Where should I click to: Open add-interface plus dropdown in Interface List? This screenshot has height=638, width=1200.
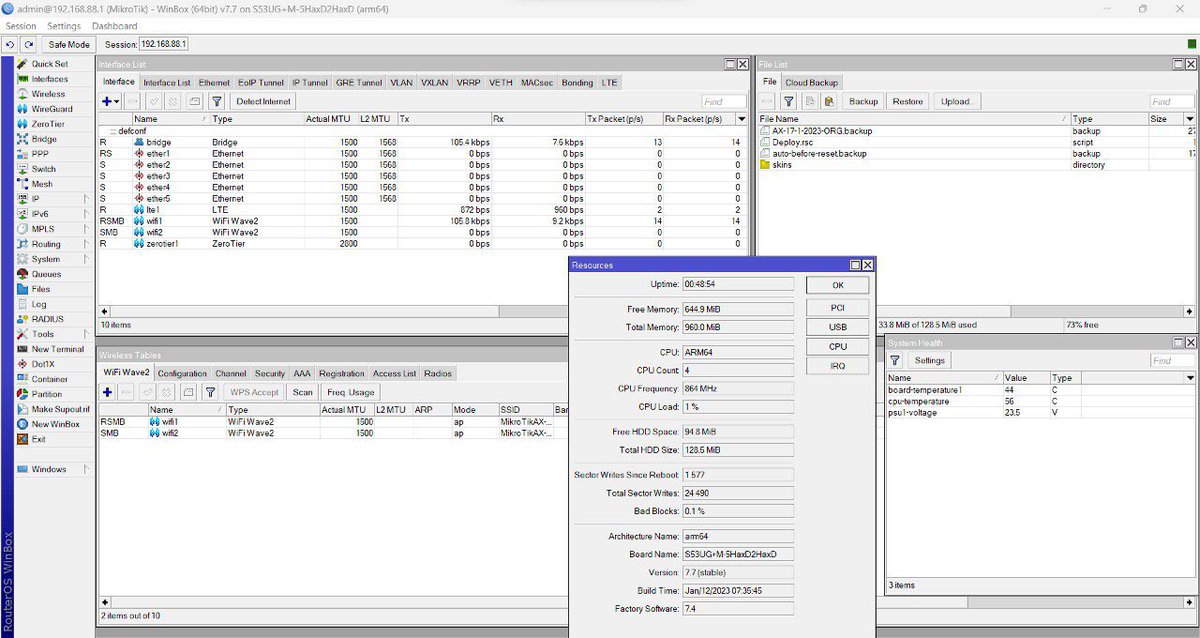[110, 101]
